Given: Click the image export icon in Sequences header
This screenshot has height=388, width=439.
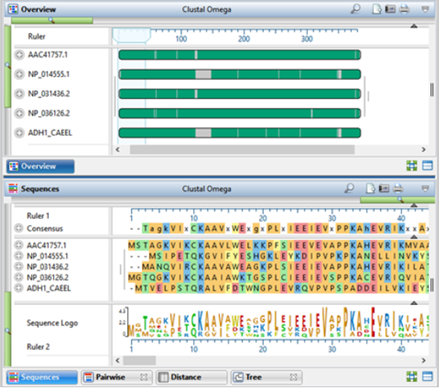Looking at the screenshot, I should coord(384,188).
